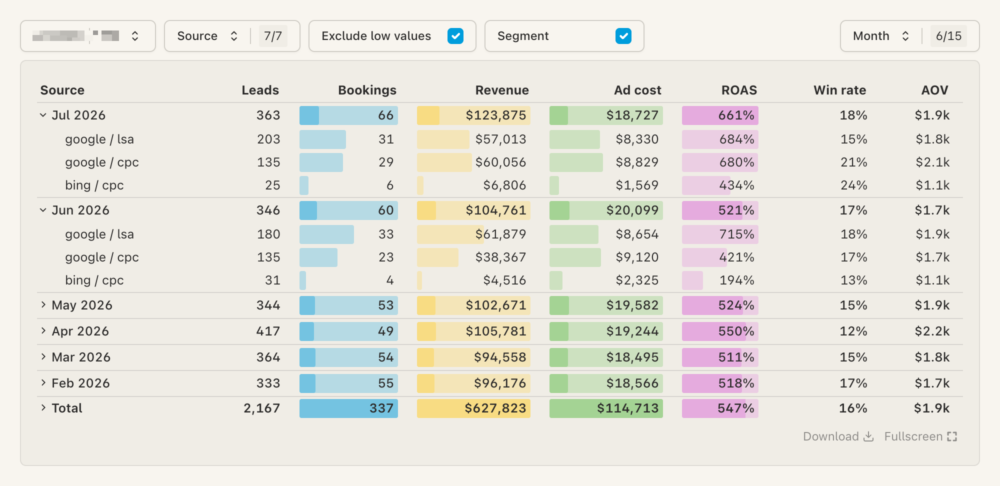The height and width of the screenshot is (486, 1000).
Task: Click the Jul 2026 blue Bookings bar
Action: tap(348, 115)
